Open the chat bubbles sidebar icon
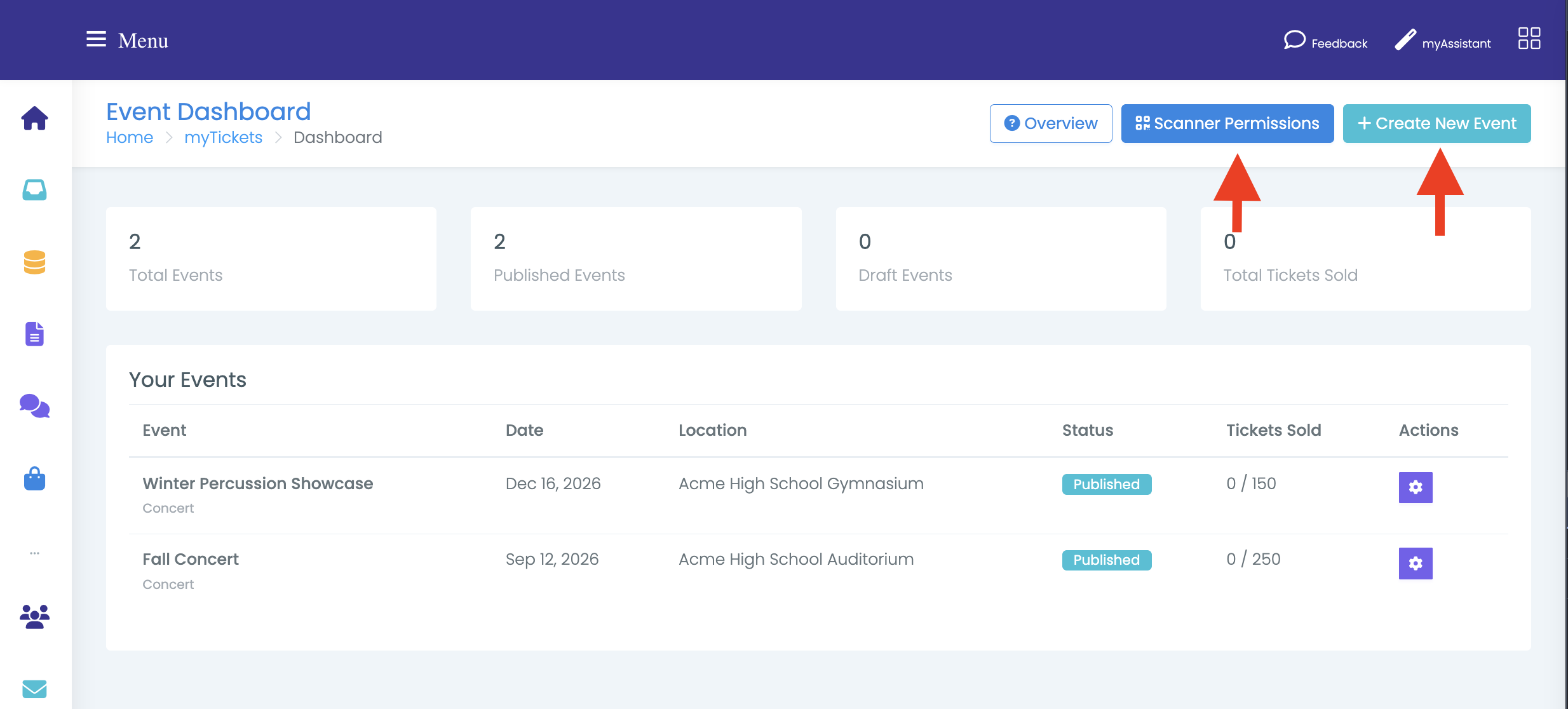This screenshot has width=1568, height=709. click(x=34, y=406)
